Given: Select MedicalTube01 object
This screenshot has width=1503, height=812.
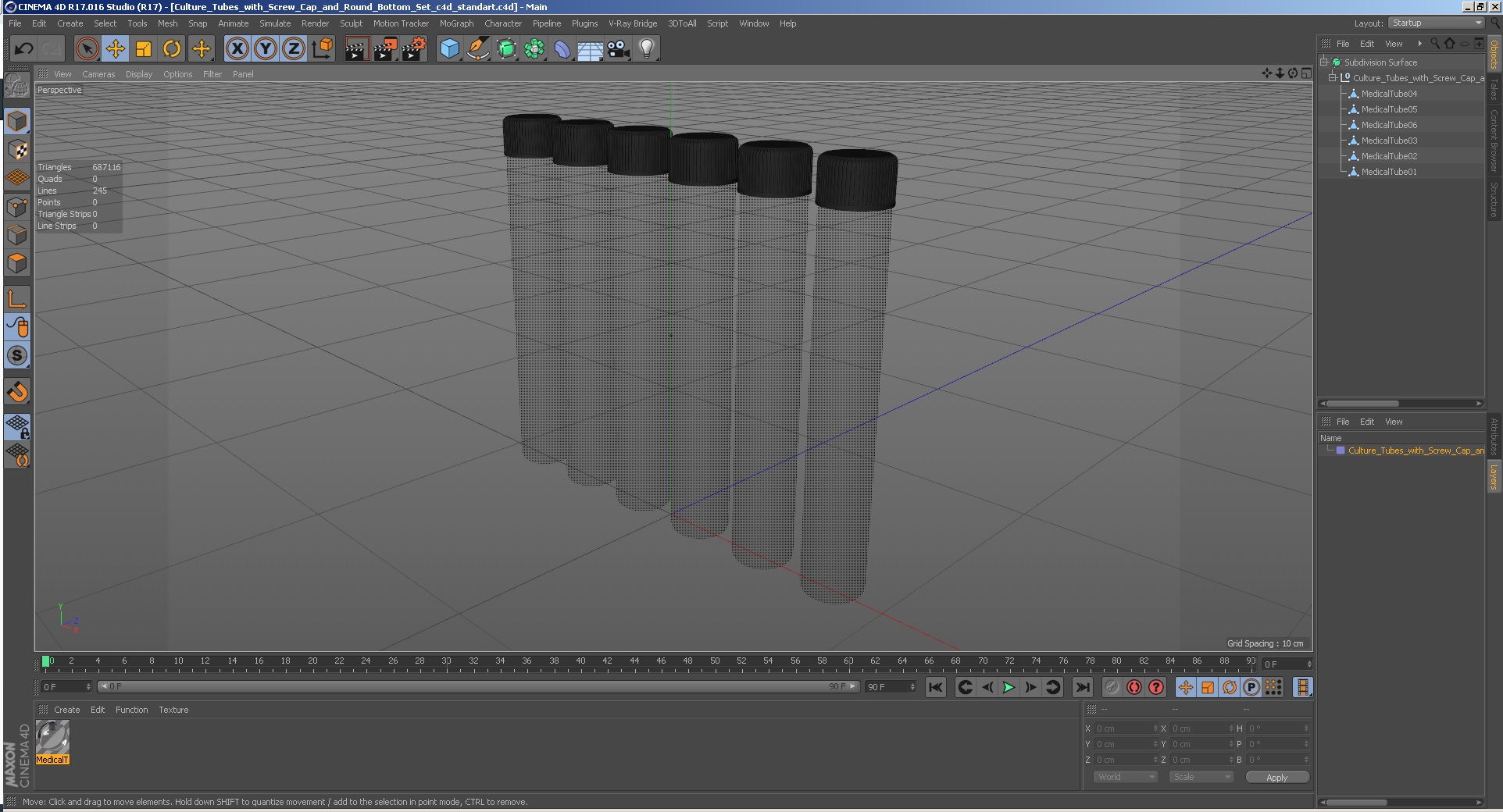Looking at the screenshot, I should click(1389, 172).
